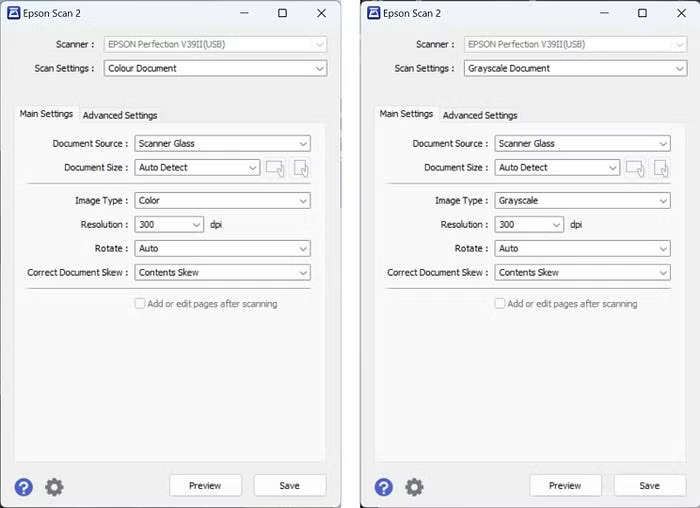Viewport: 700px width, 508px height.
Task: Maximize the left Epson Scan 2 window
Action: click(x=283, y=13)
